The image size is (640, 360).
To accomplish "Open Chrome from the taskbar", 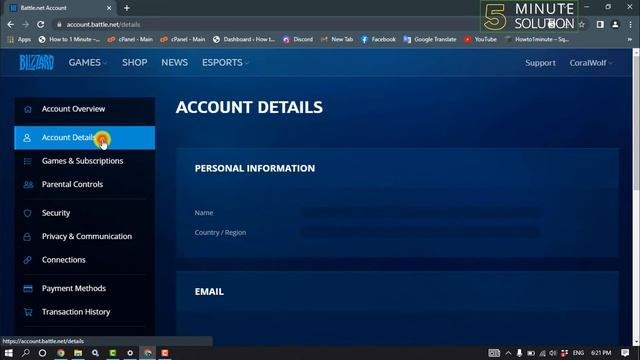I will coord(61,353).
